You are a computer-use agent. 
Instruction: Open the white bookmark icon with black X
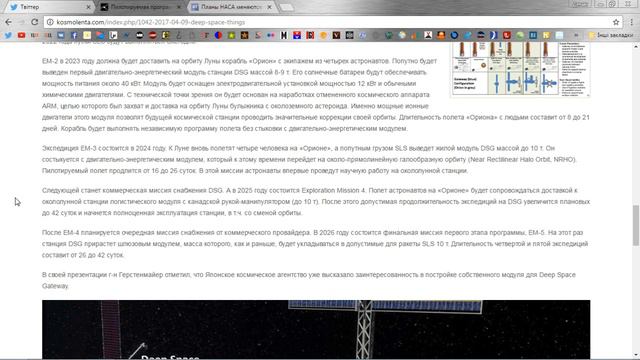(x=428, y=36)
